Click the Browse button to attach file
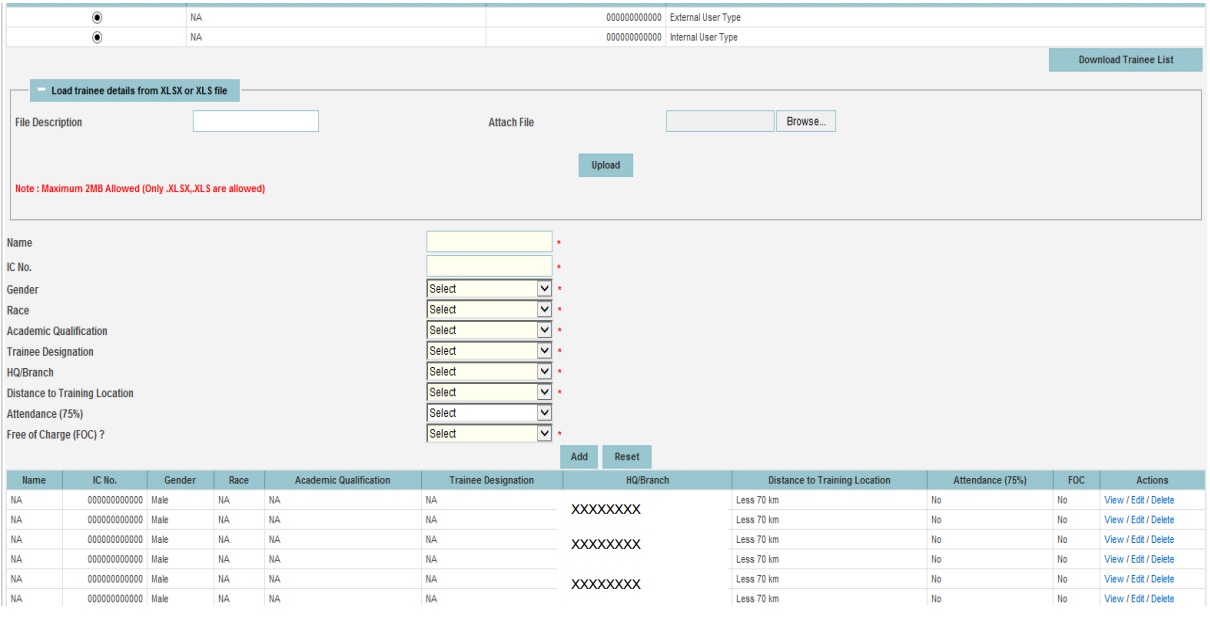Screen dimensions: 1210x617 click(x=805, y=120)
